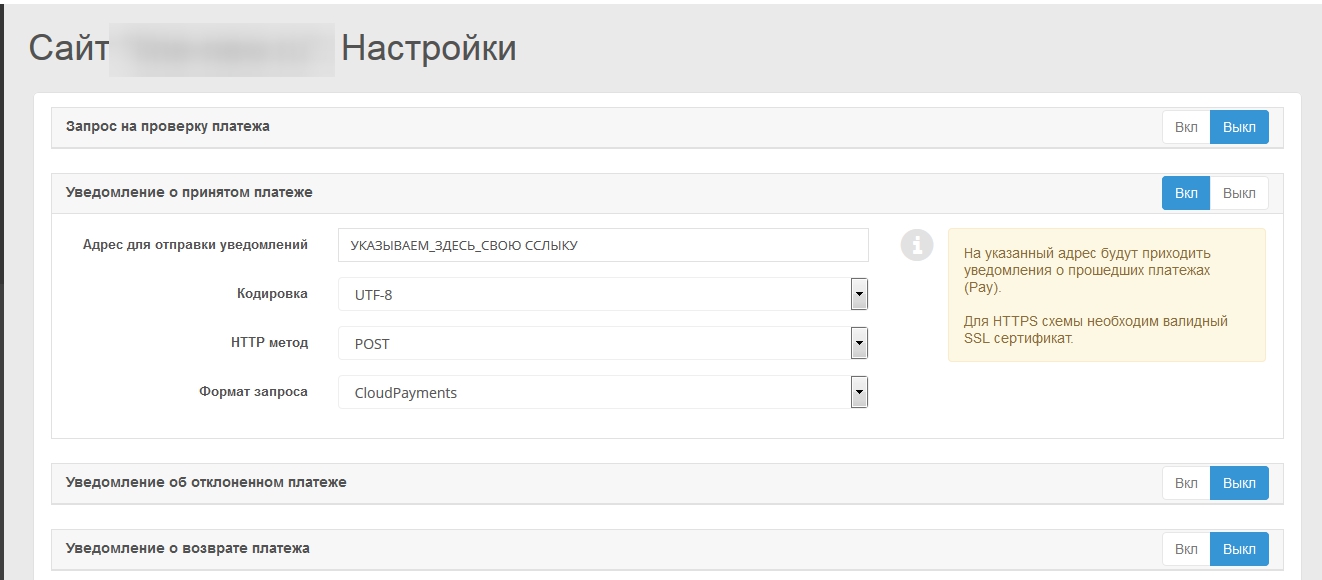Screen dimensions: 1322x580
Task: Click the yellow SSL certificate hint box
Action: (1106, 295)
